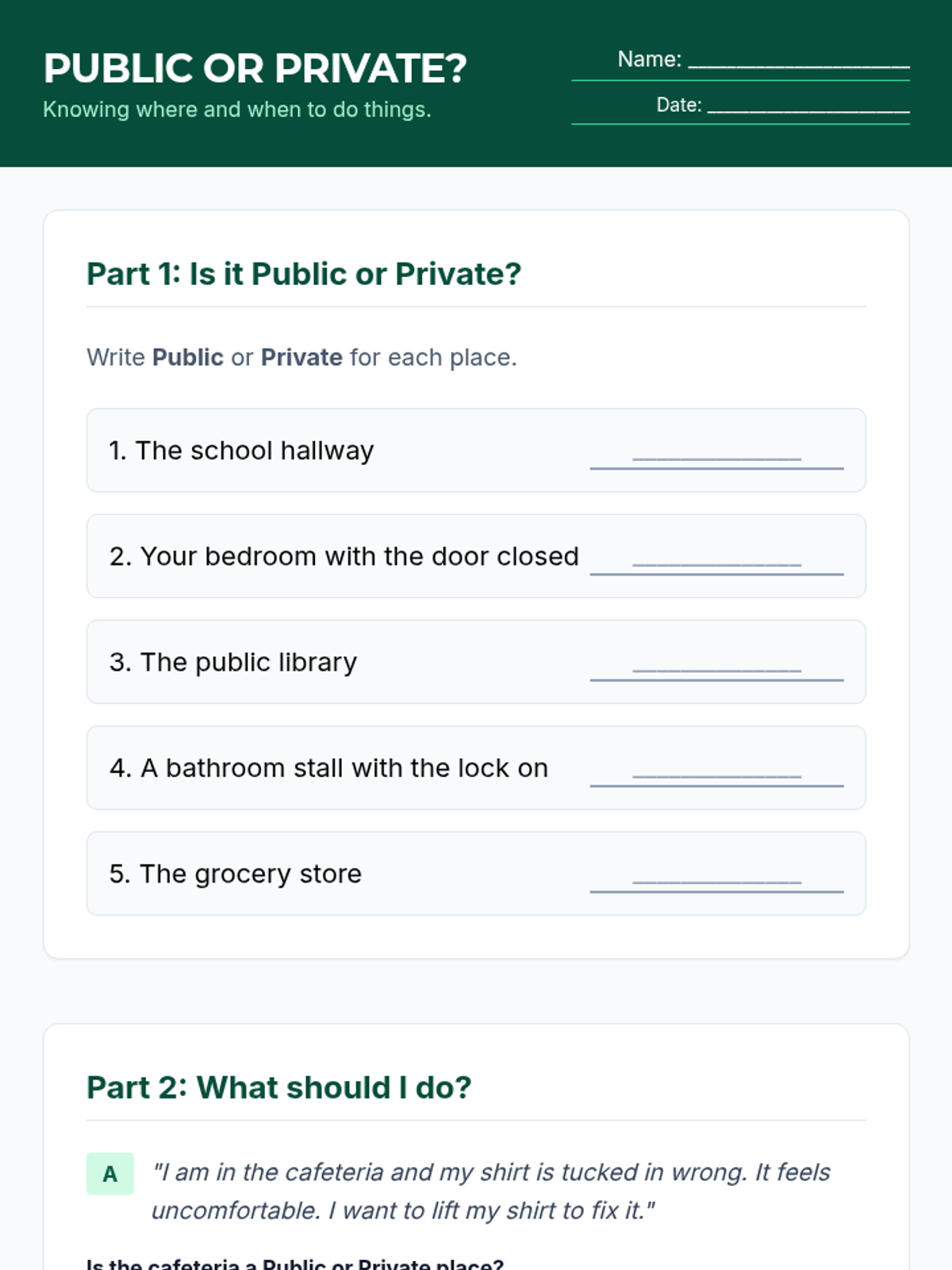The width and height of the screenshot is (952, 1270).
Task: Click the cafeteria shirt scenario quote
Action: (490, 1191)
